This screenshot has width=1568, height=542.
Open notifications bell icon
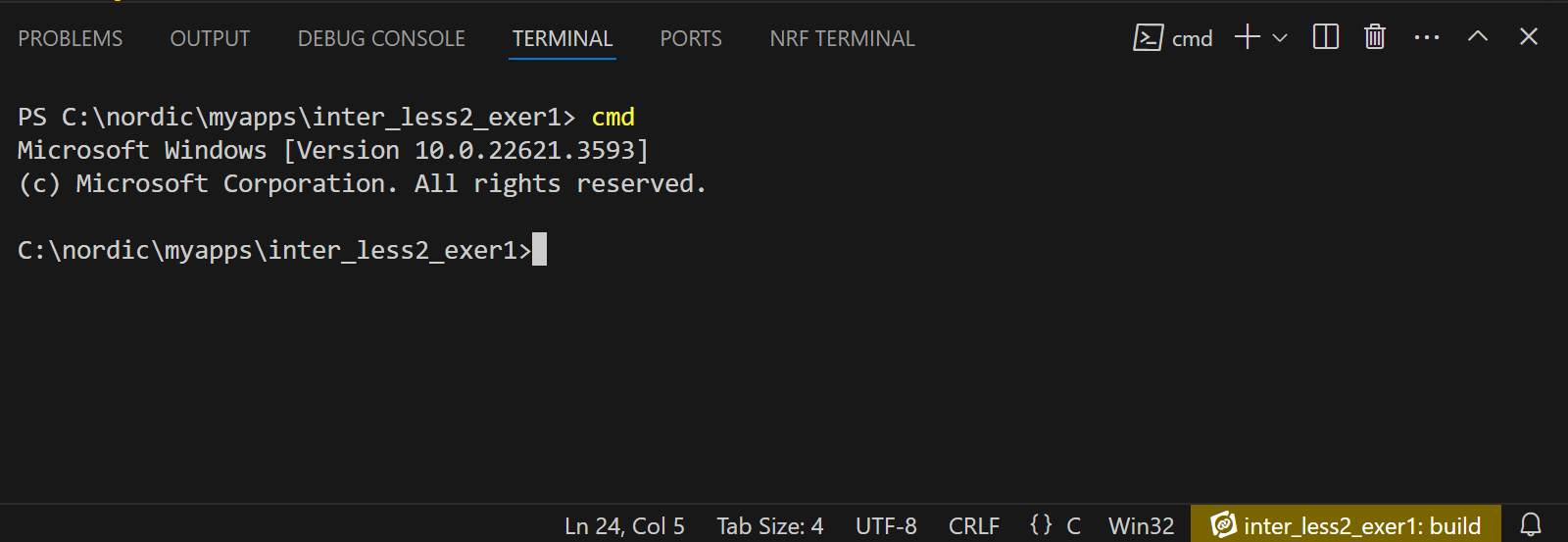(1531, 526)
